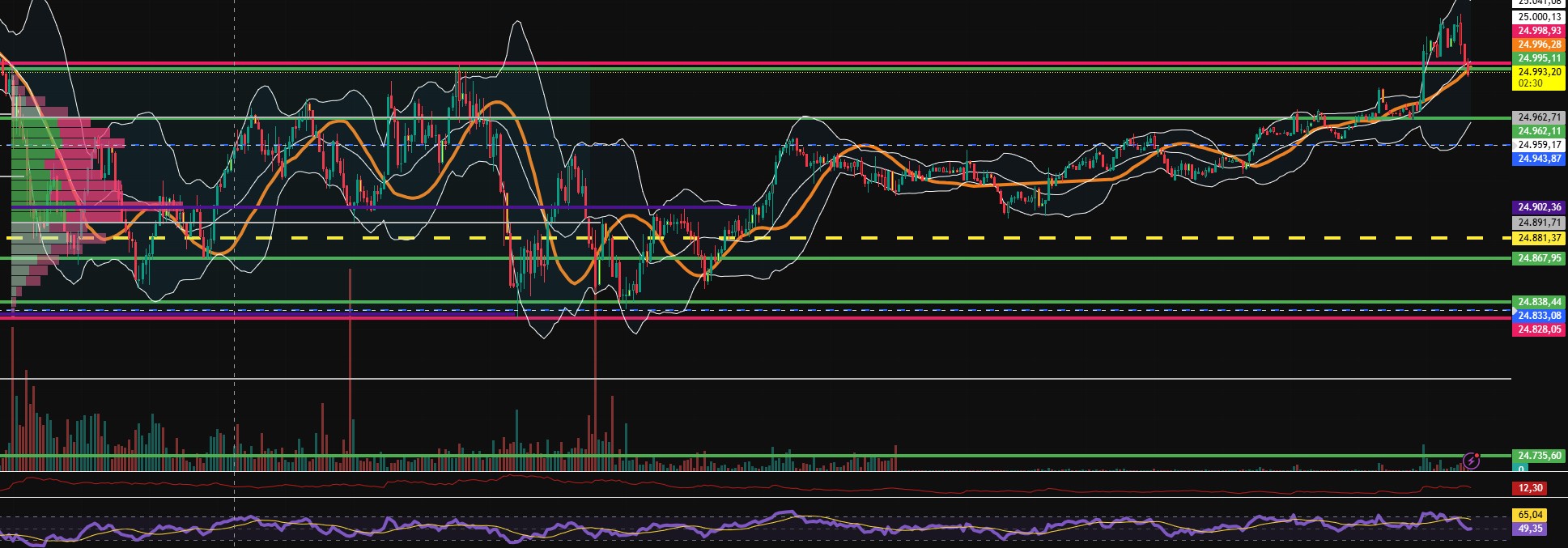Select the blue 24.833,08 price label
This screenshot has width=1568, height=548.
pyautogui.click(x=1538, y=316)
